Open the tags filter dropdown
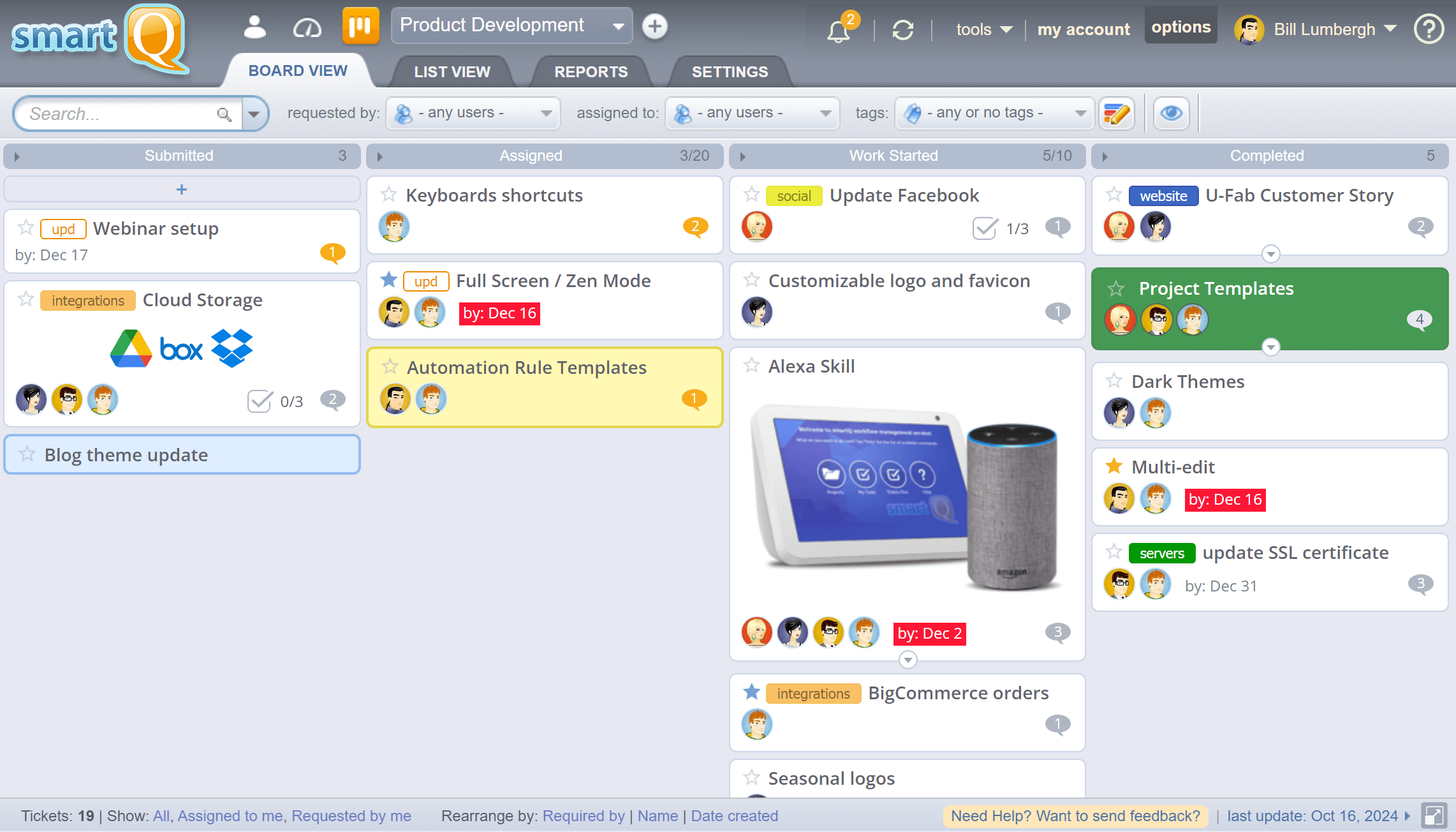 pyautogui.click(x=995, y=113)
